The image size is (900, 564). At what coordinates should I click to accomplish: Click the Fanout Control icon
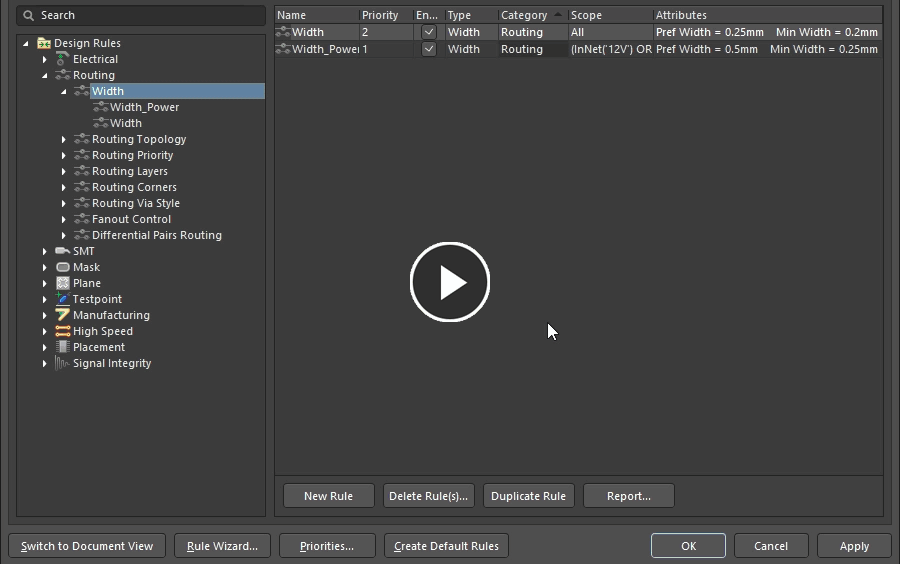[82, 219]
